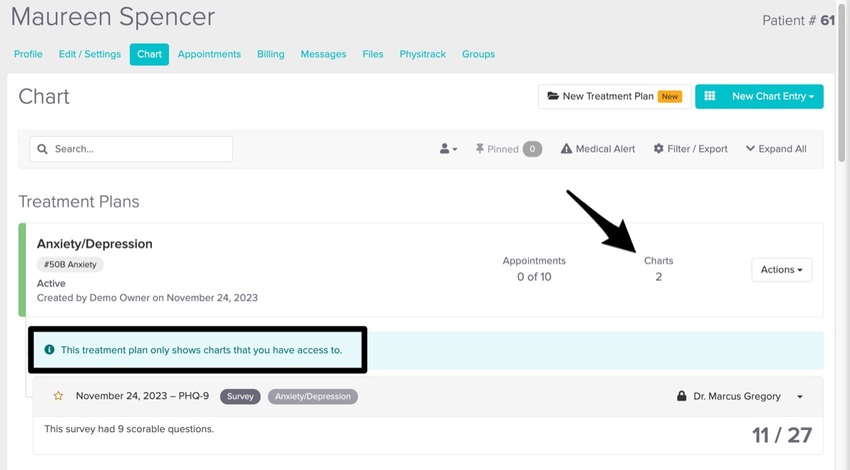Open the Billing tab
This screenshot has width=850, height=470.
[x=270, y=54]
